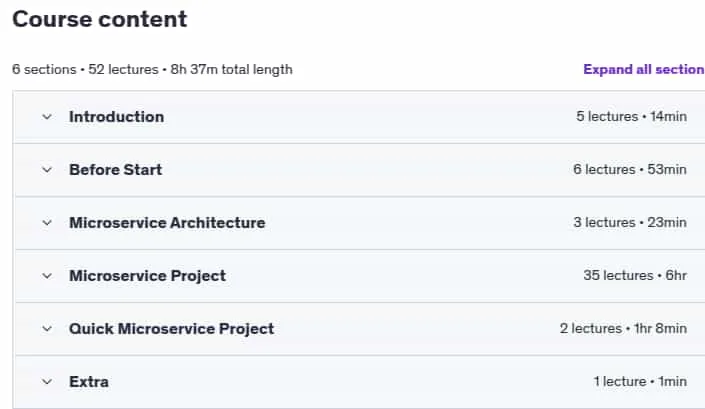Click the 3 lectures 23min label
Viewport: 705px width, 409px height.
click(629, 222)
